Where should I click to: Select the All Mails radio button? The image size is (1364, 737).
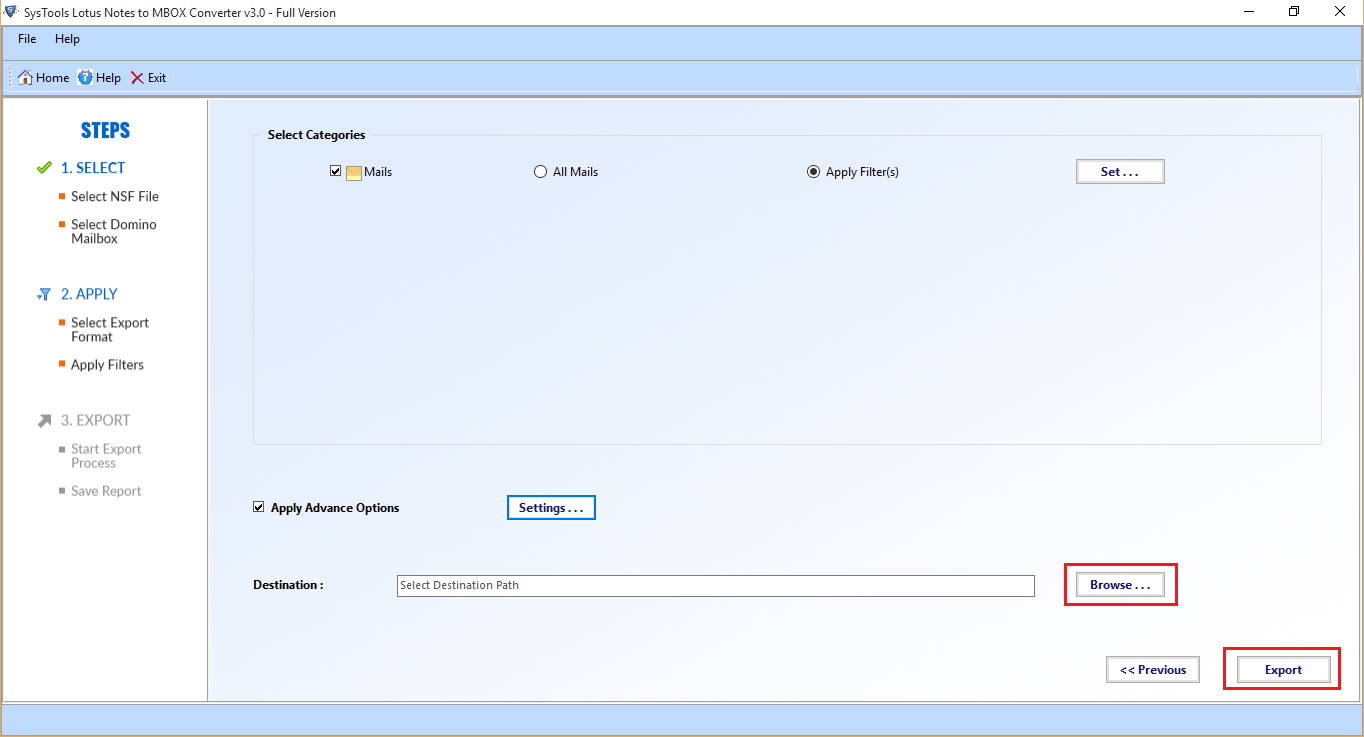click(541, 171)
